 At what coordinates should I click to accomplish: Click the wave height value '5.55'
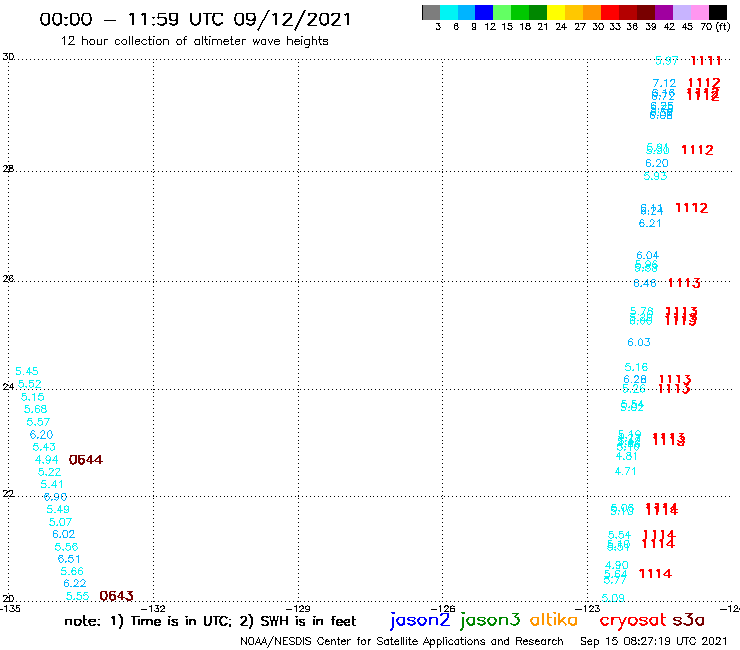(x=78, y=596)
